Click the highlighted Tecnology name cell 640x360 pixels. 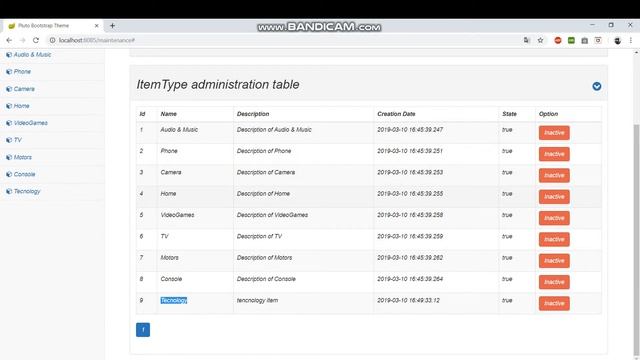tap(173, 300)
